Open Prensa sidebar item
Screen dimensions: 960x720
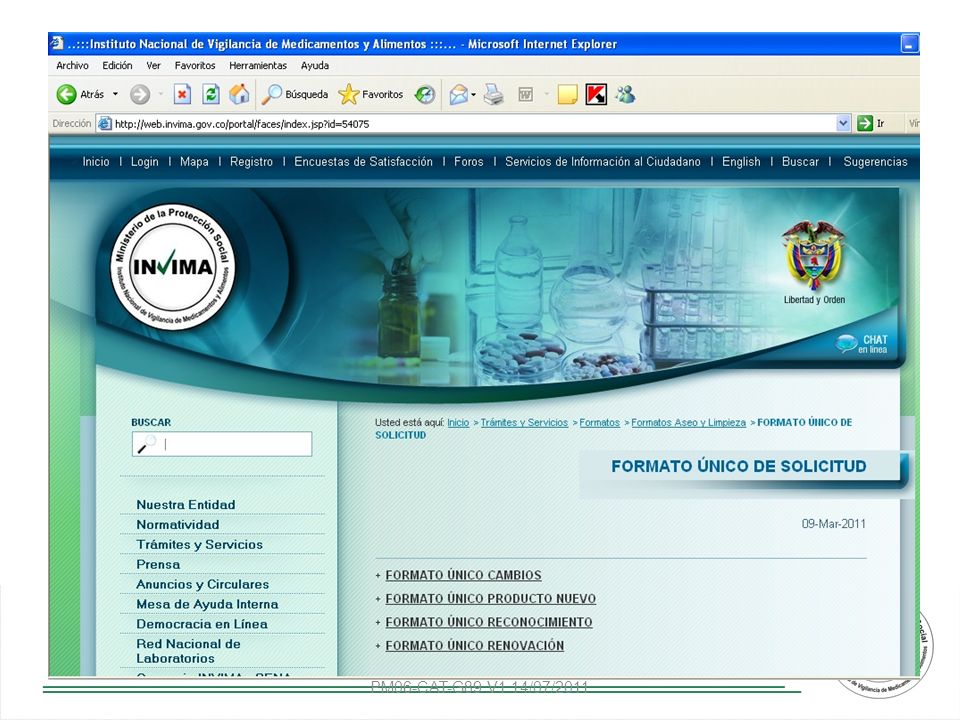(x=158, y=564)
